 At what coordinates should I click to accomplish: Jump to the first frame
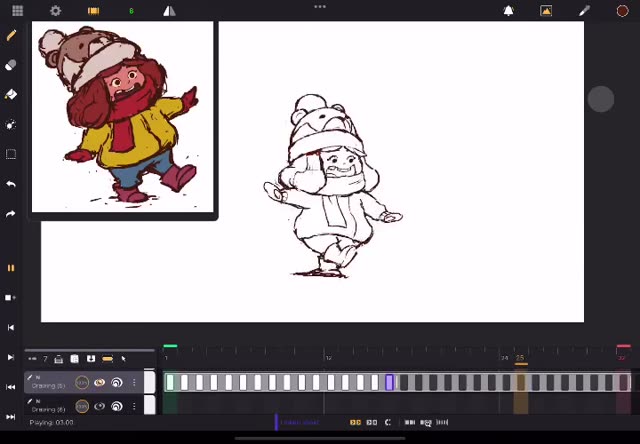pos(11,387)
